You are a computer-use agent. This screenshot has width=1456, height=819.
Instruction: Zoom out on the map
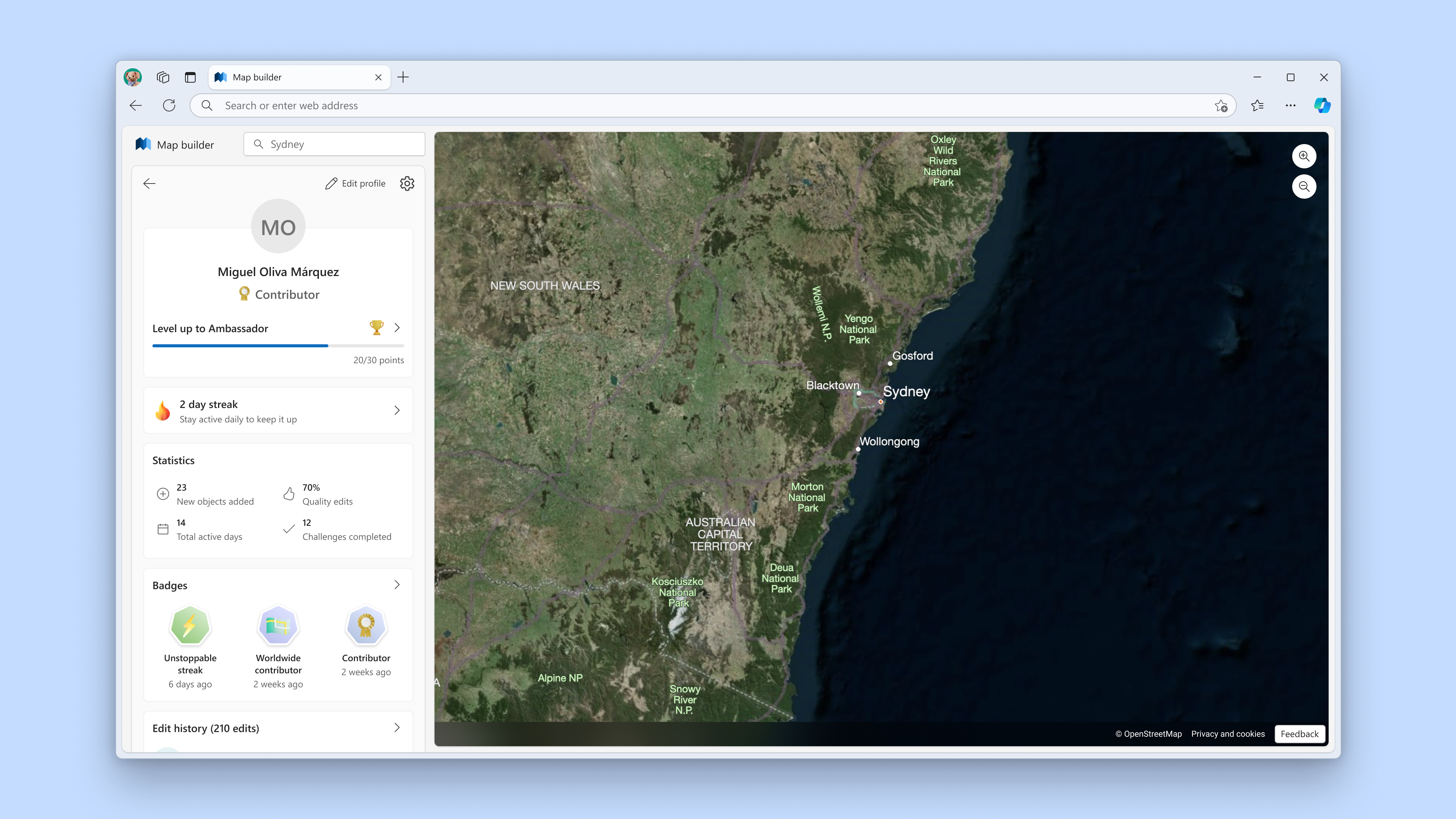[x=1304, y=187]
